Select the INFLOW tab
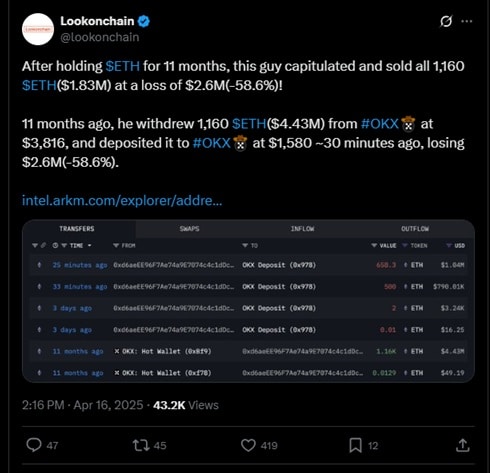Viewport: 490px width, 473px height. tap(302, 229)
